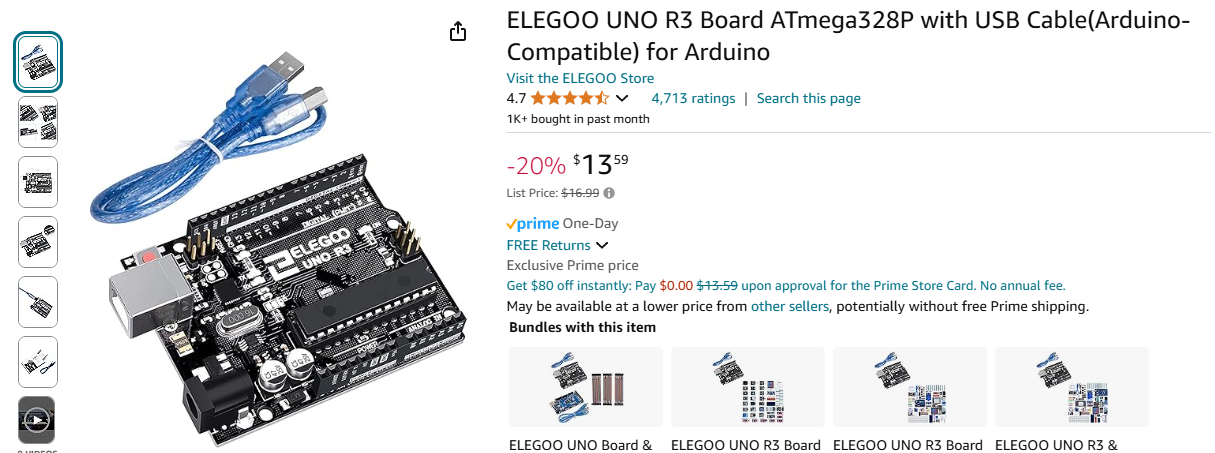This screenshot has width=1215, height=453.
Task: Select the second product image thumbnail
Action: point(39,122)
